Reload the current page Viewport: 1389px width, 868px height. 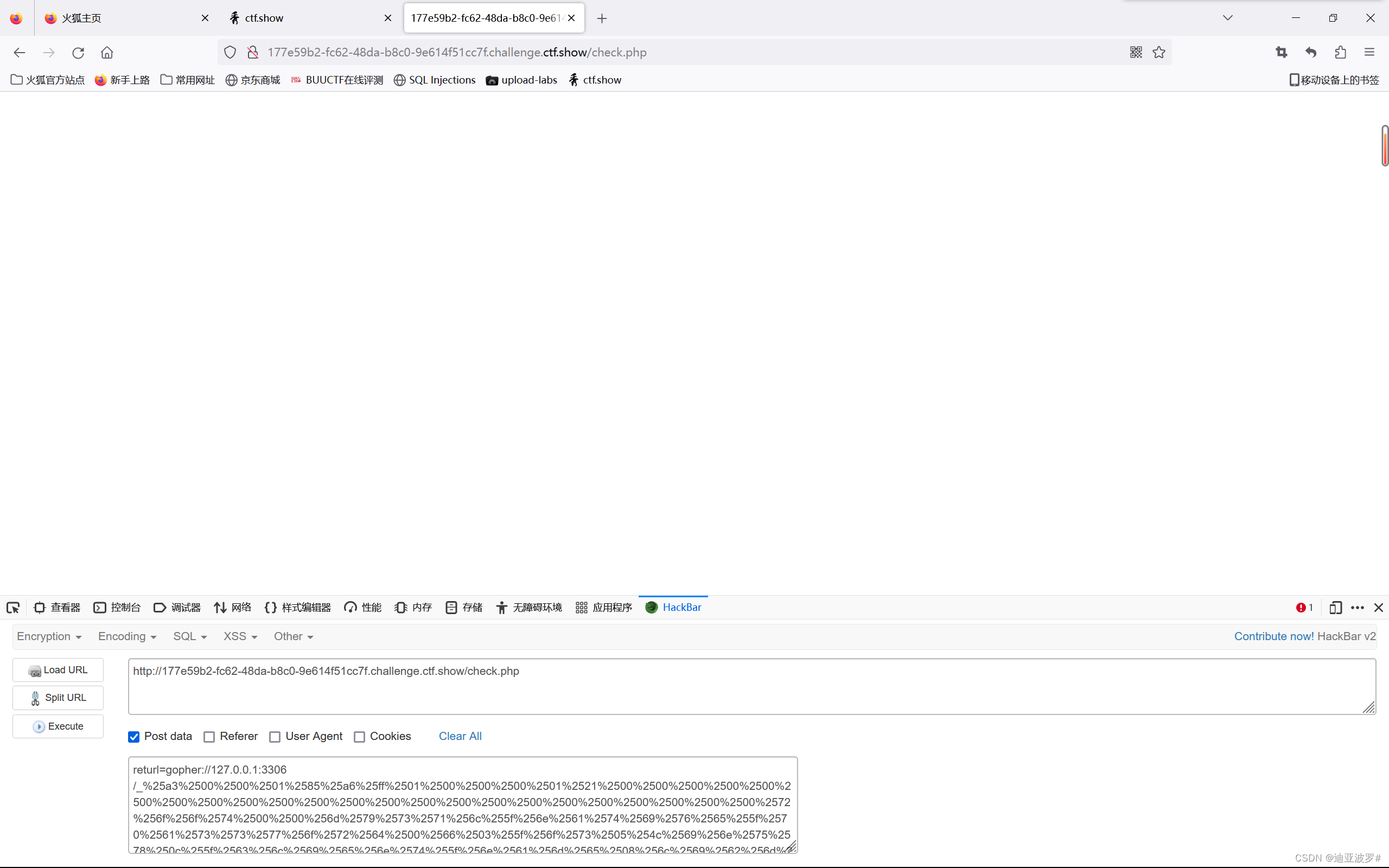coord(78,52)
